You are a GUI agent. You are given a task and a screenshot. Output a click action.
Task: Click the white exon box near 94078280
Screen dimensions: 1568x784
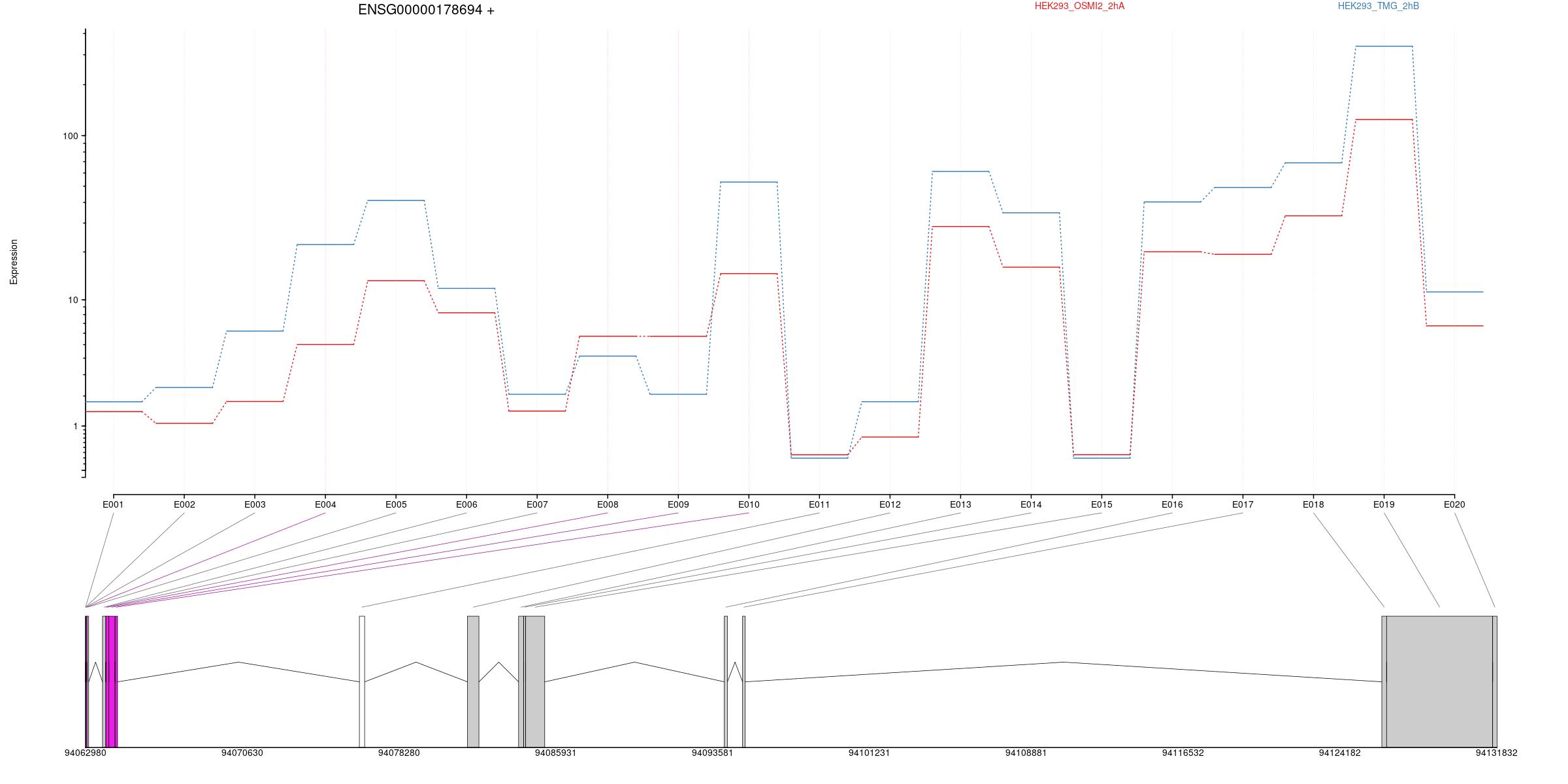362,681
